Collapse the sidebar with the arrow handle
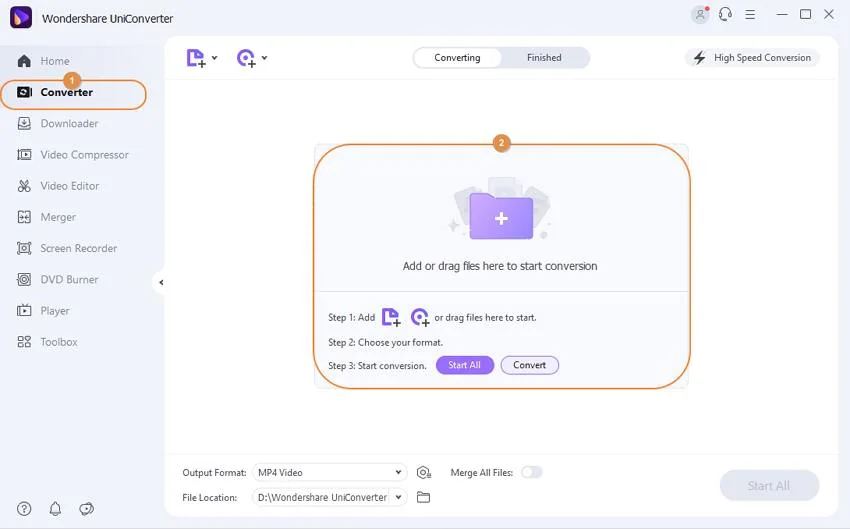Viewport: 850px width, 529px height. click(160, 282)
